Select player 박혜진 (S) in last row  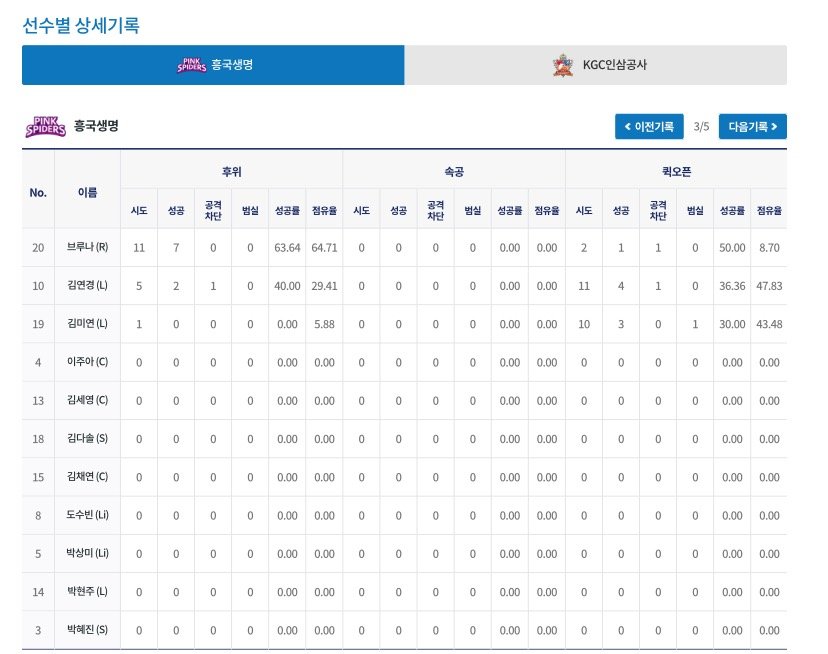[87, 630]
